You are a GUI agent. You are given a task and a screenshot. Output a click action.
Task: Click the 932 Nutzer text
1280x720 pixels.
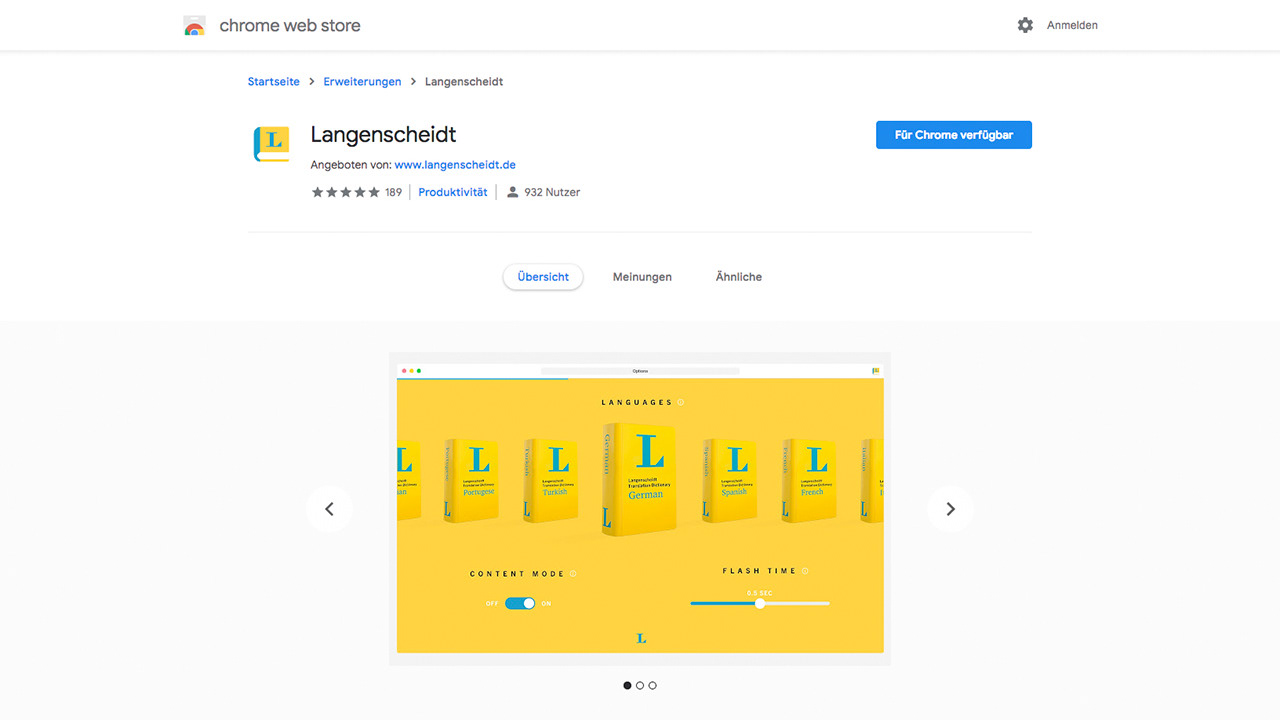[552, 192]
